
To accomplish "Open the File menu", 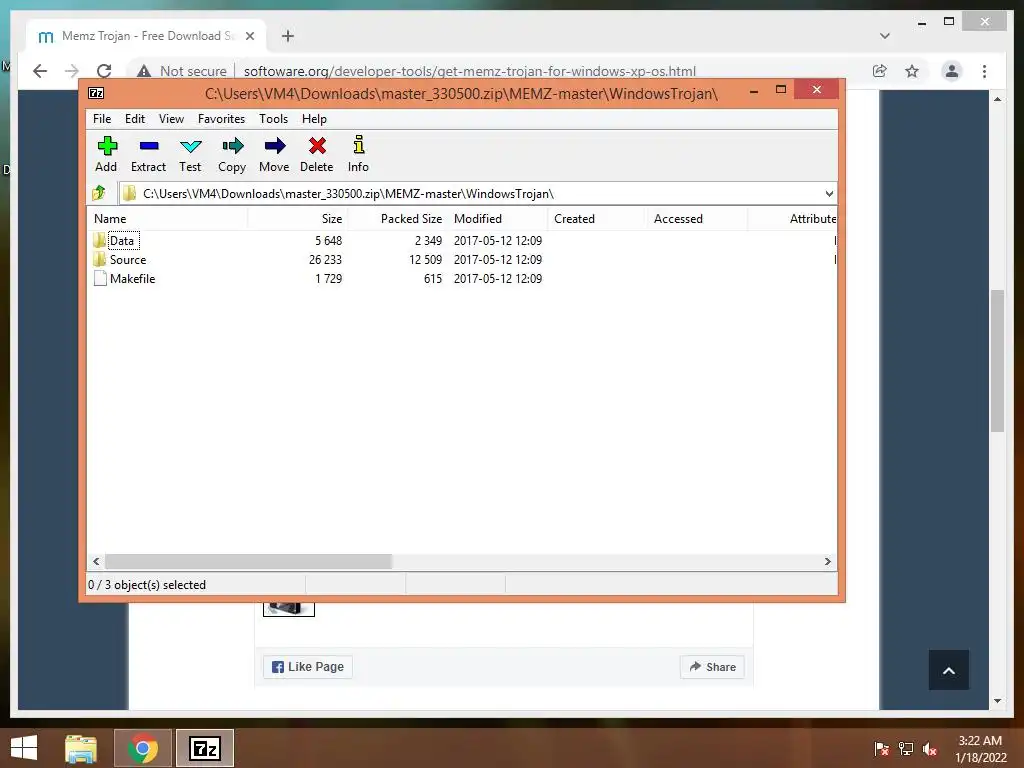I will coord(102,119).
